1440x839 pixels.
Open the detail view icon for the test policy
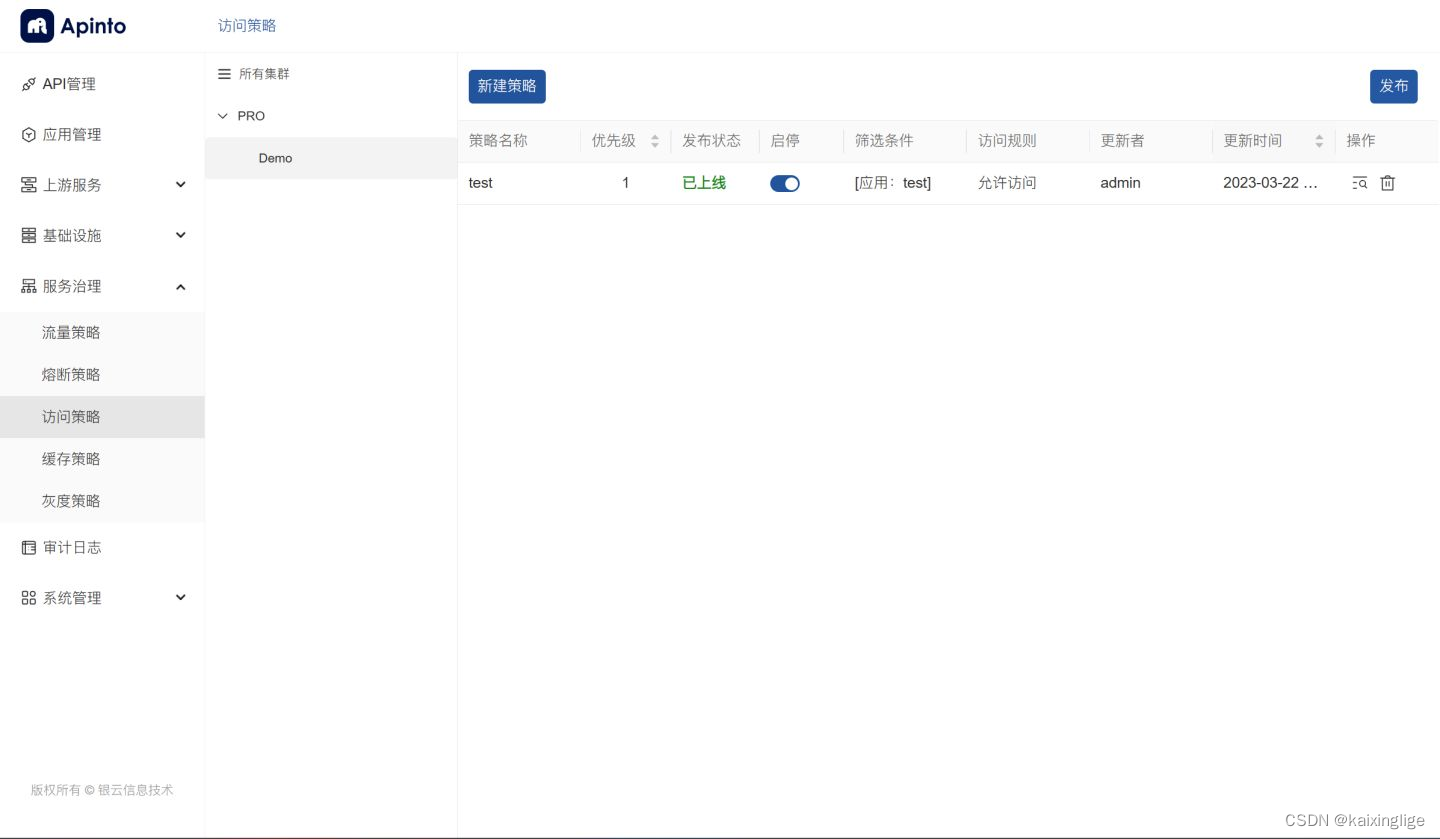point(1359,183)
